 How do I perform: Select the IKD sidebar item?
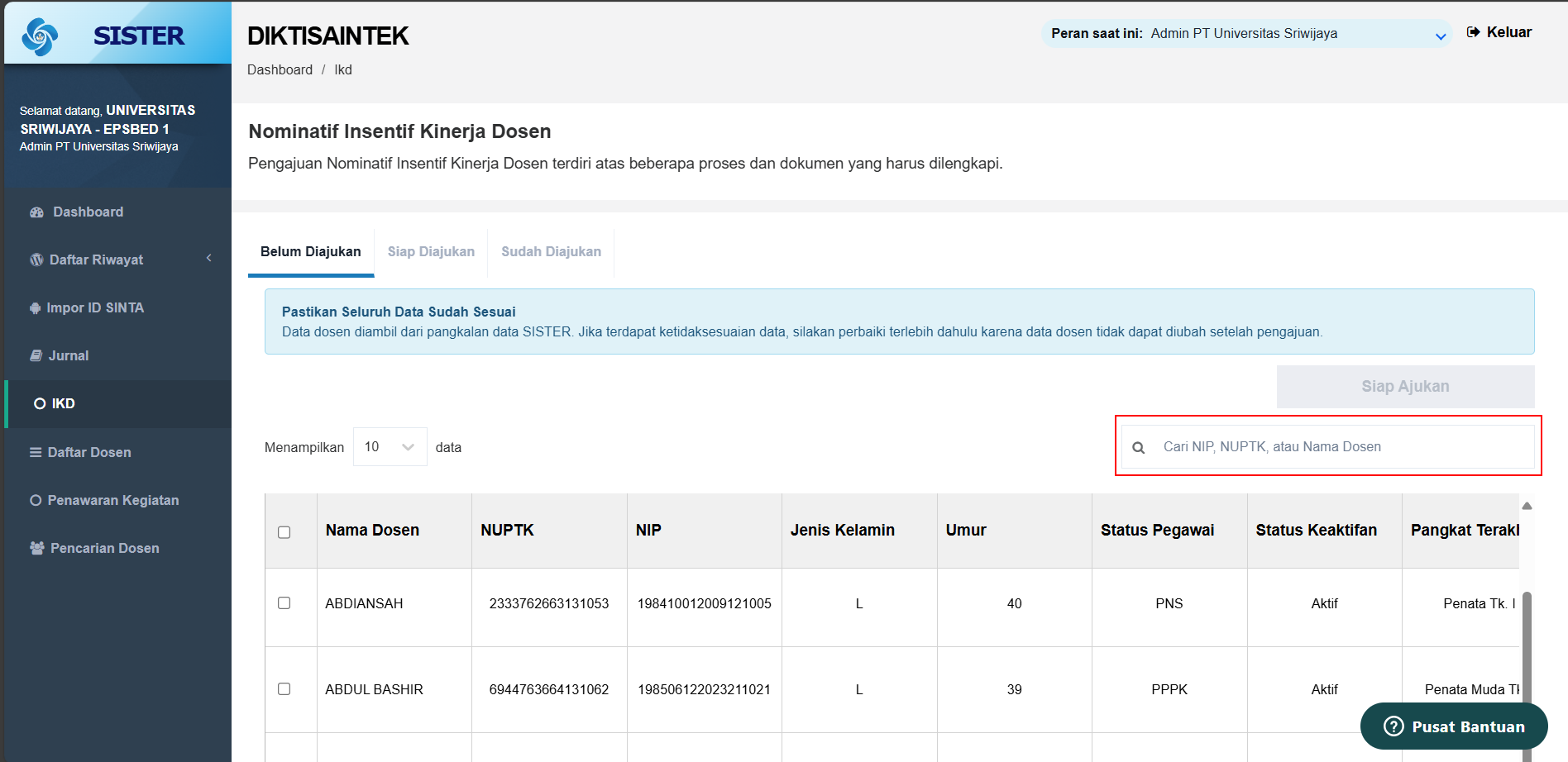(x=117, y=403)
